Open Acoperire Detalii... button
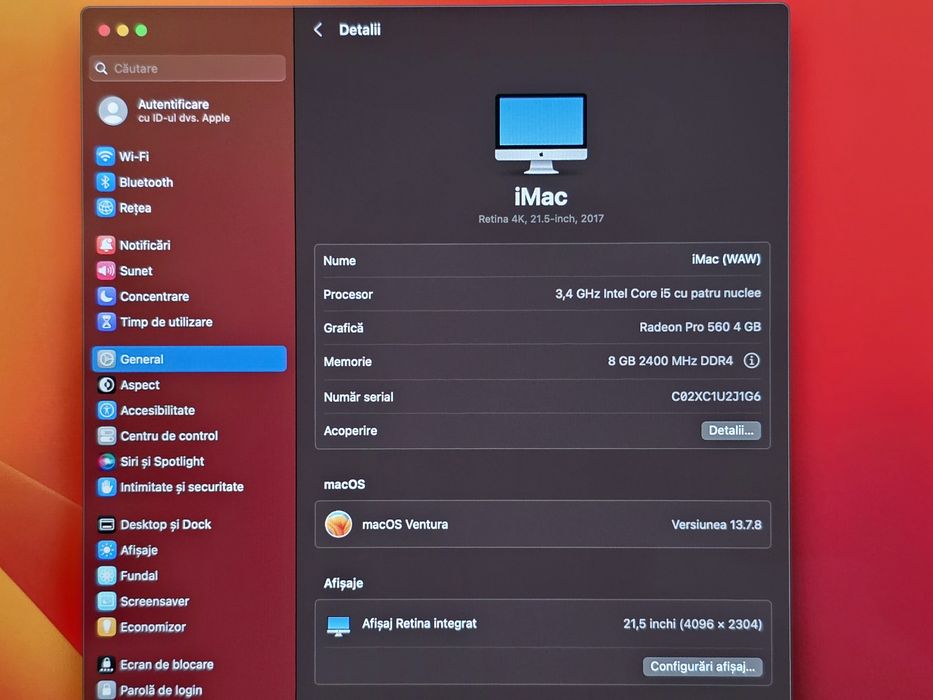Screen dimensions: 933x700 click(731, 430)
